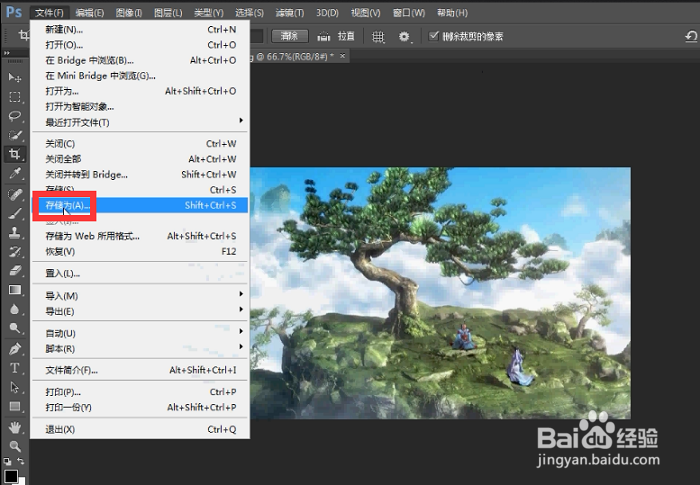This screenshot has width=700, height=485.
Task: Click the Straighten label button
Action: point(346,36)
